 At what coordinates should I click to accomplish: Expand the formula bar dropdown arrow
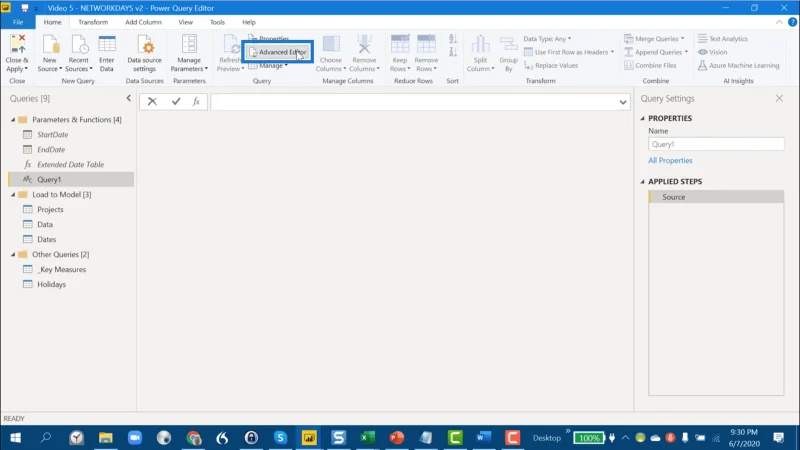(623, 102)
